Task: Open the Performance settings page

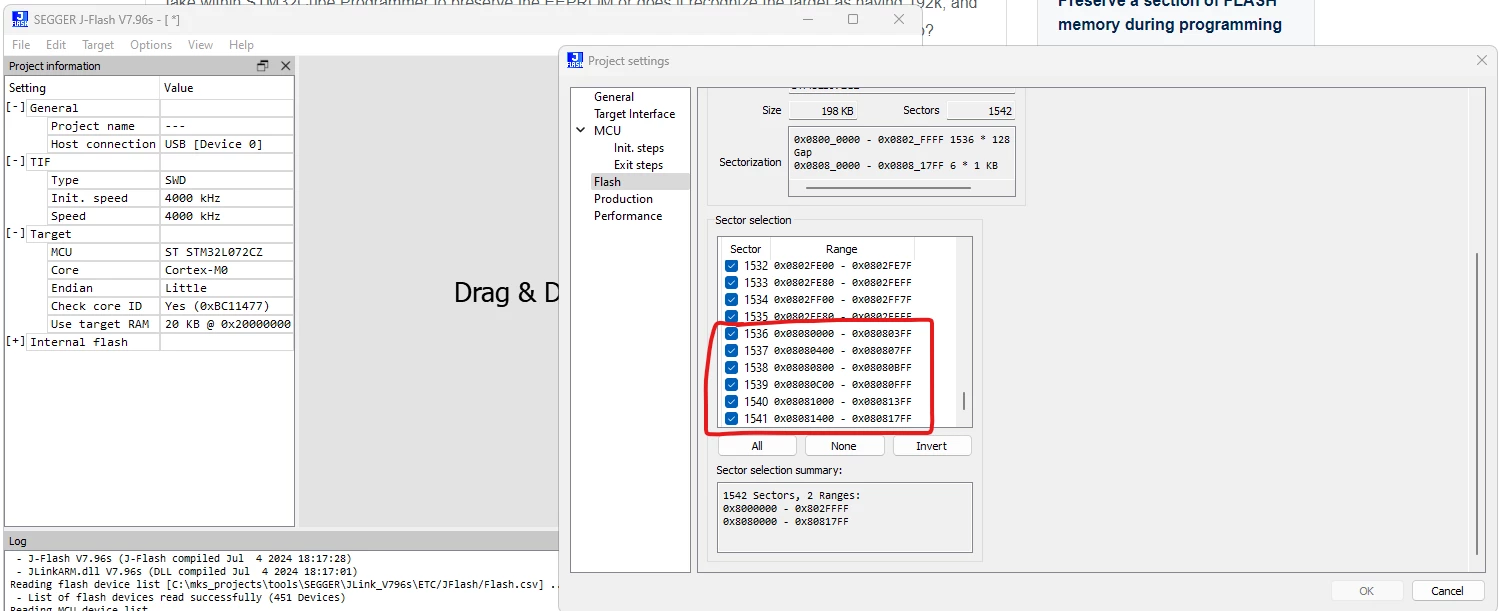Action: [627, 216]
